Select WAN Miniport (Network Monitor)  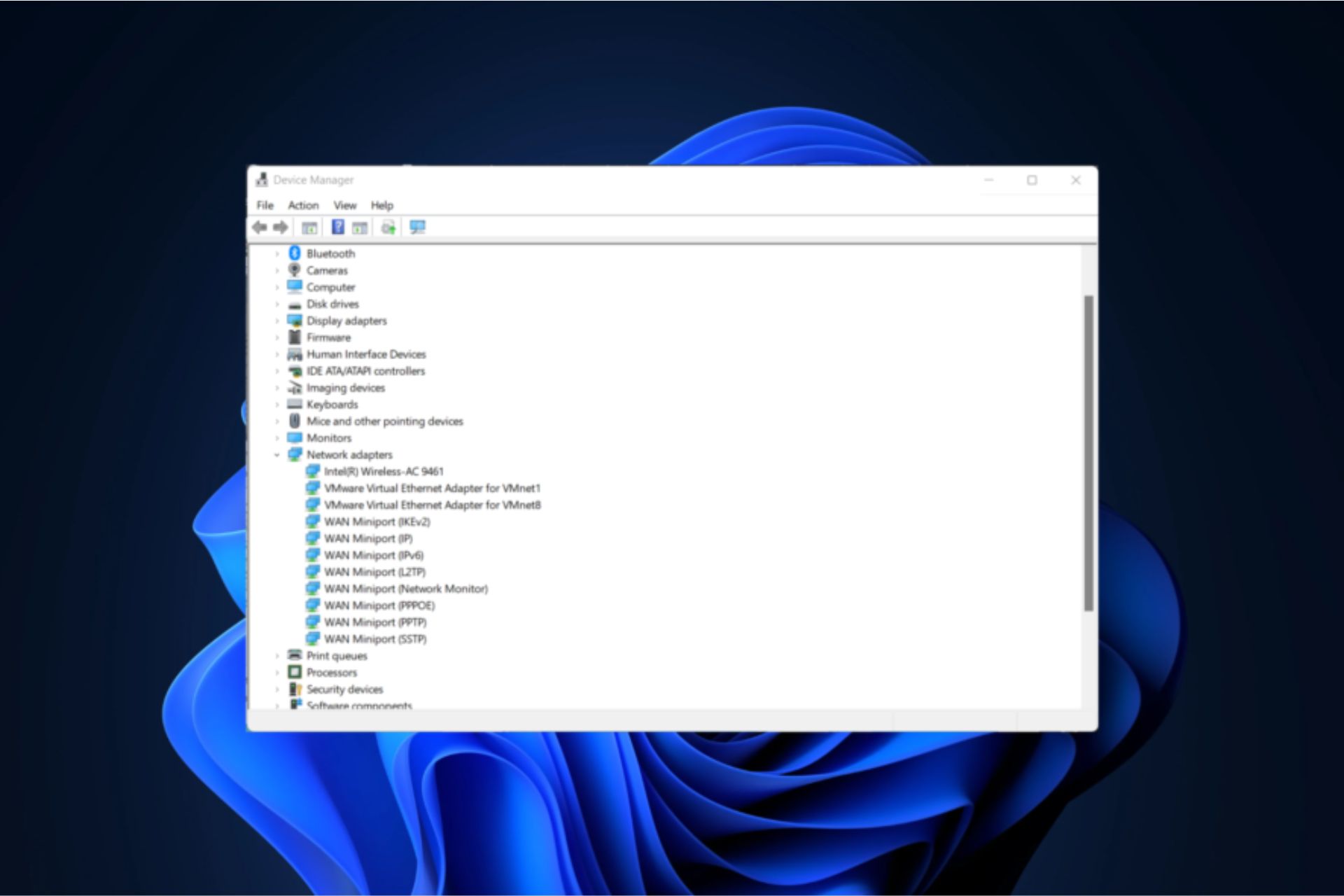[x=406, y=589]
